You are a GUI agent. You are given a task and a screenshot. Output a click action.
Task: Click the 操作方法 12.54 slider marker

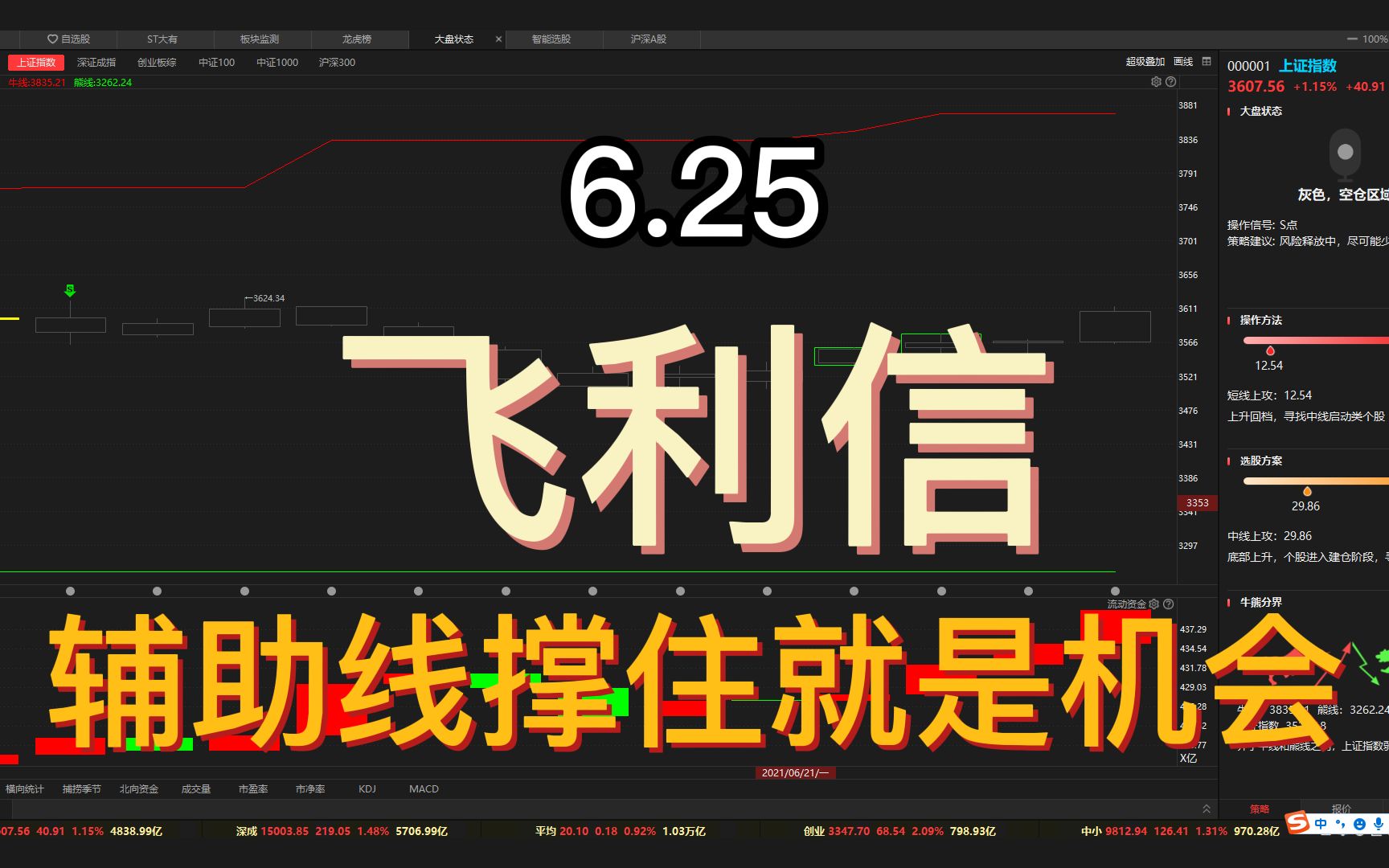(x=1270, y=350)
